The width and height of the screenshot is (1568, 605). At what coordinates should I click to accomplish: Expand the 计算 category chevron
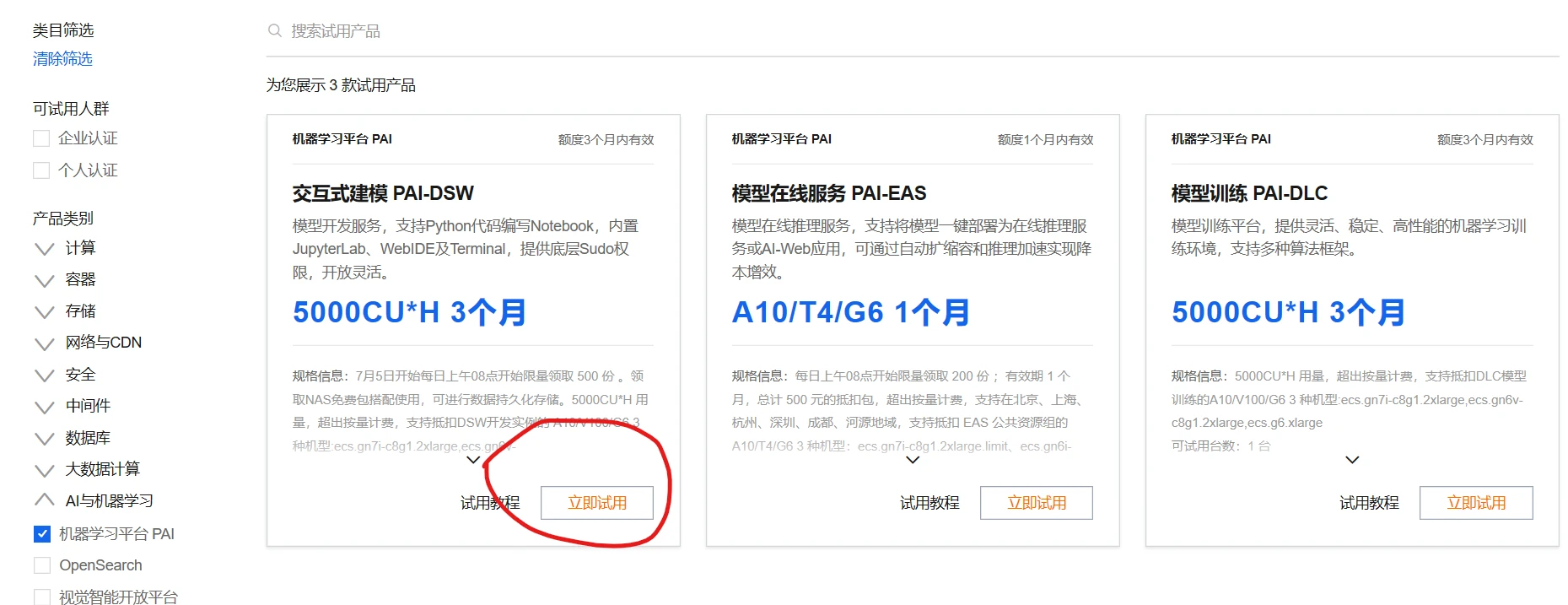click(x=45, y=249)
